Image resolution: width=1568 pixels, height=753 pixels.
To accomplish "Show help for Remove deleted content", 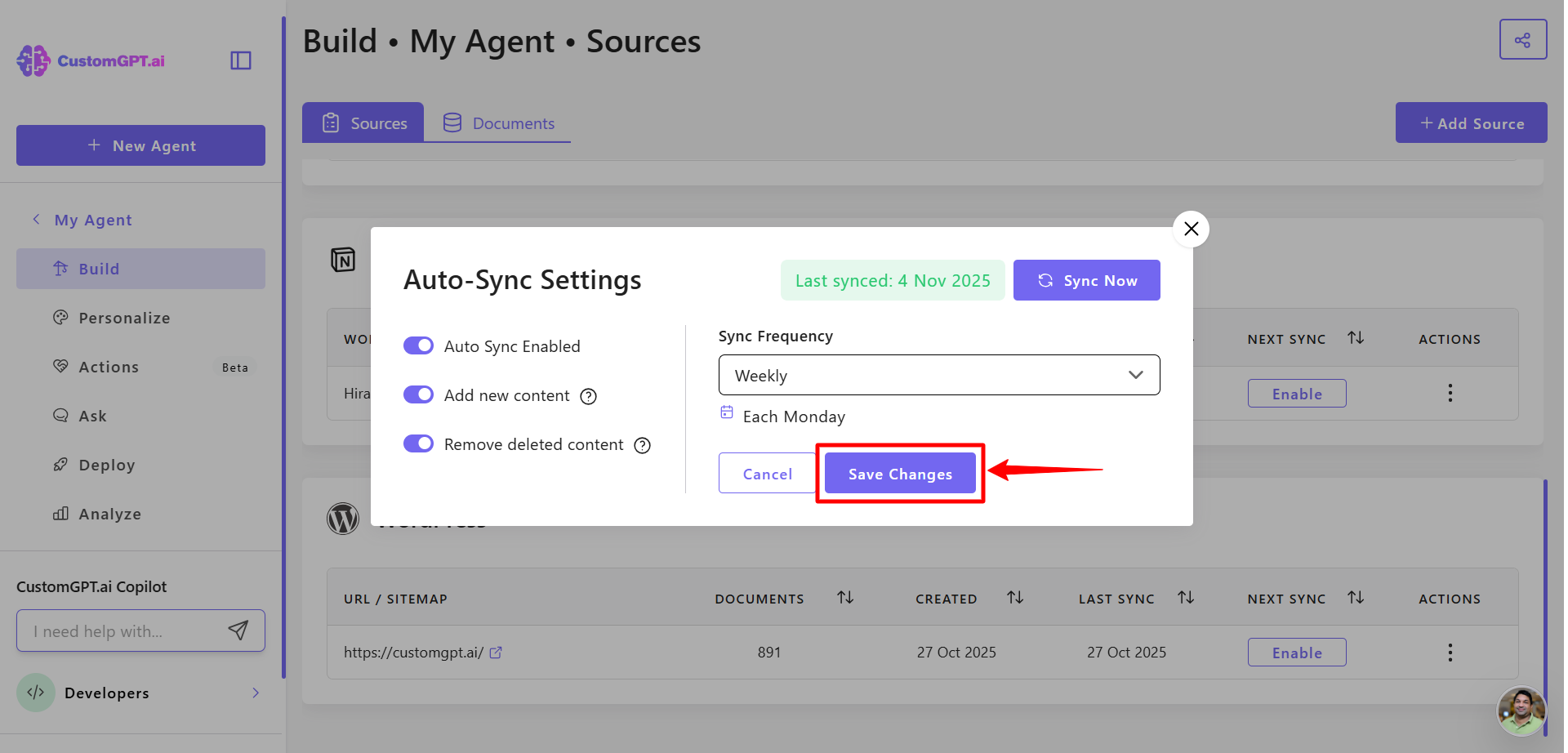I will click(x=643, y=446).
